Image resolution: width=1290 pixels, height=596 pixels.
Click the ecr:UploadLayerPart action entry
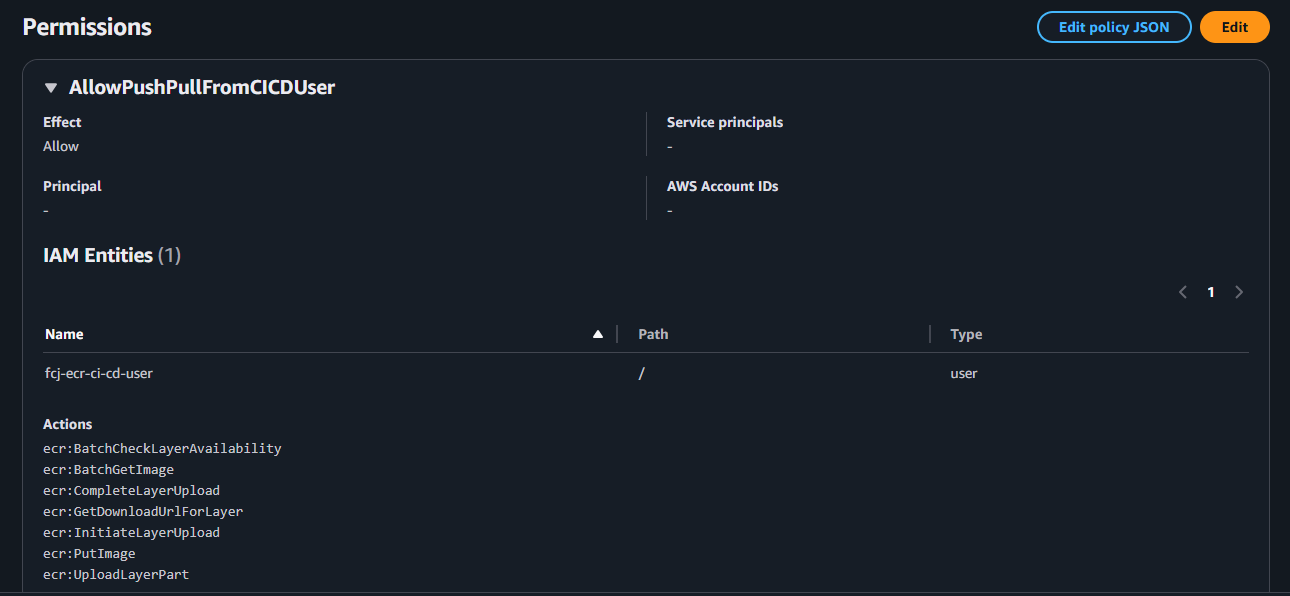click(116, 574)
